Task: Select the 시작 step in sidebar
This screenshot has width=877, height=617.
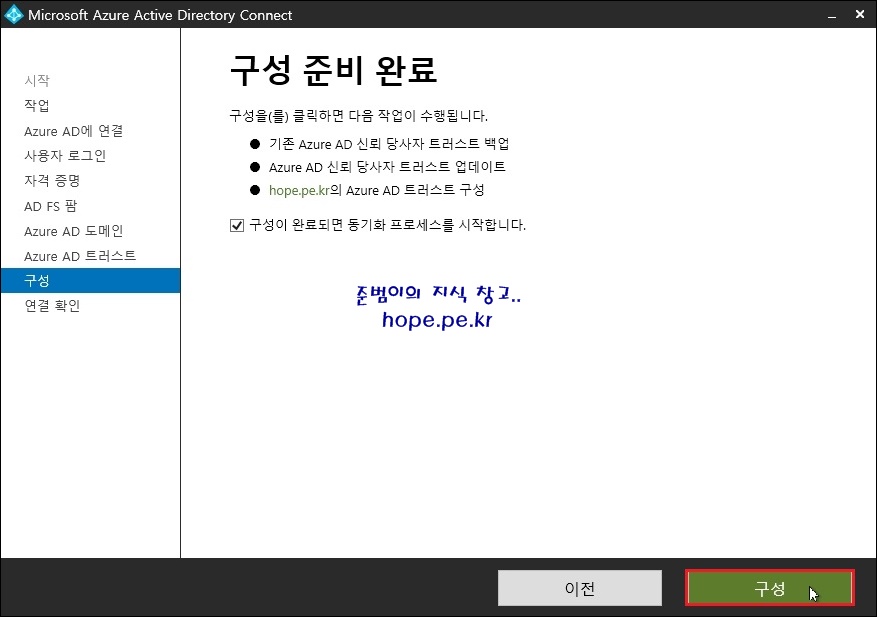Action: (x=37, y=81)
